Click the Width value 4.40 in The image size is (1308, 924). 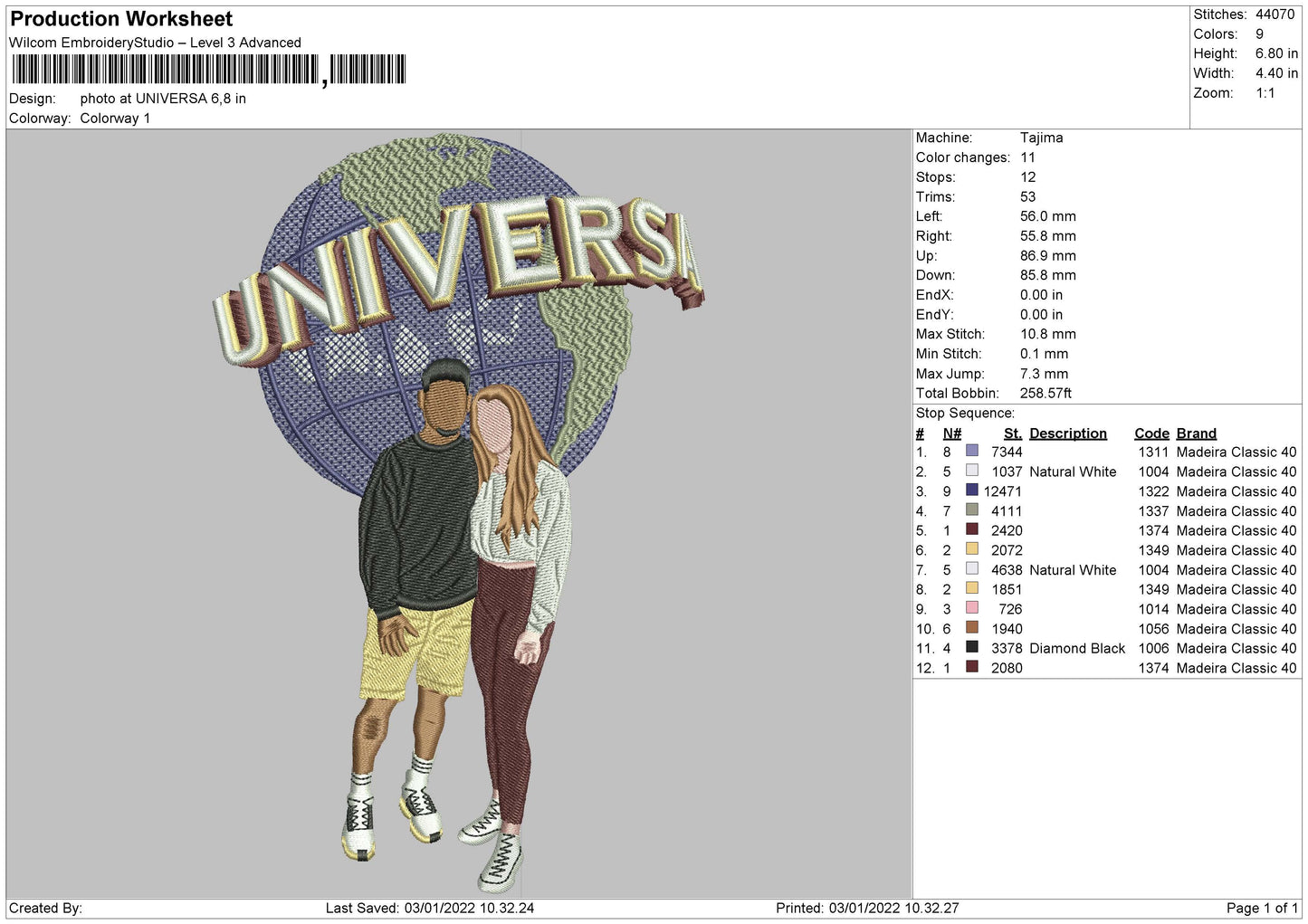pyautogui.click(x=1276, y=73)
